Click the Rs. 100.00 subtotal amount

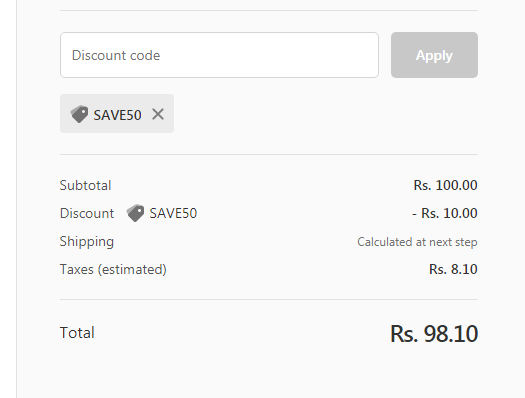coord(445,185)
